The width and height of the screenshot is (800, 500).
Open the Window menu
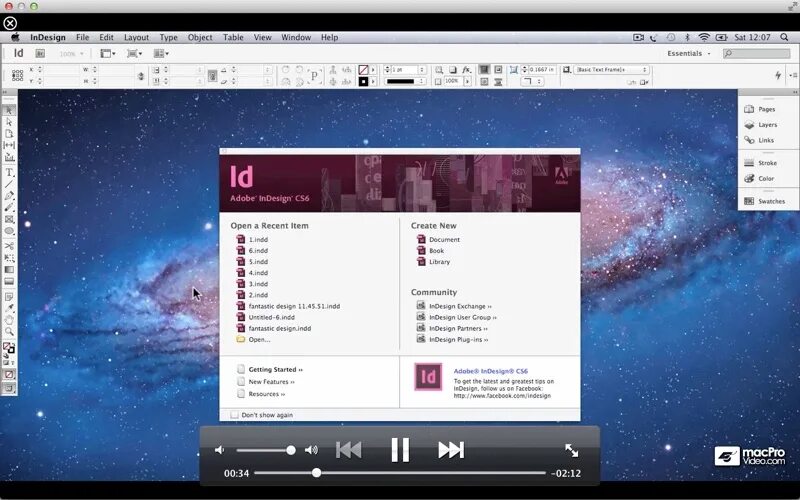(x=296, y=37)
